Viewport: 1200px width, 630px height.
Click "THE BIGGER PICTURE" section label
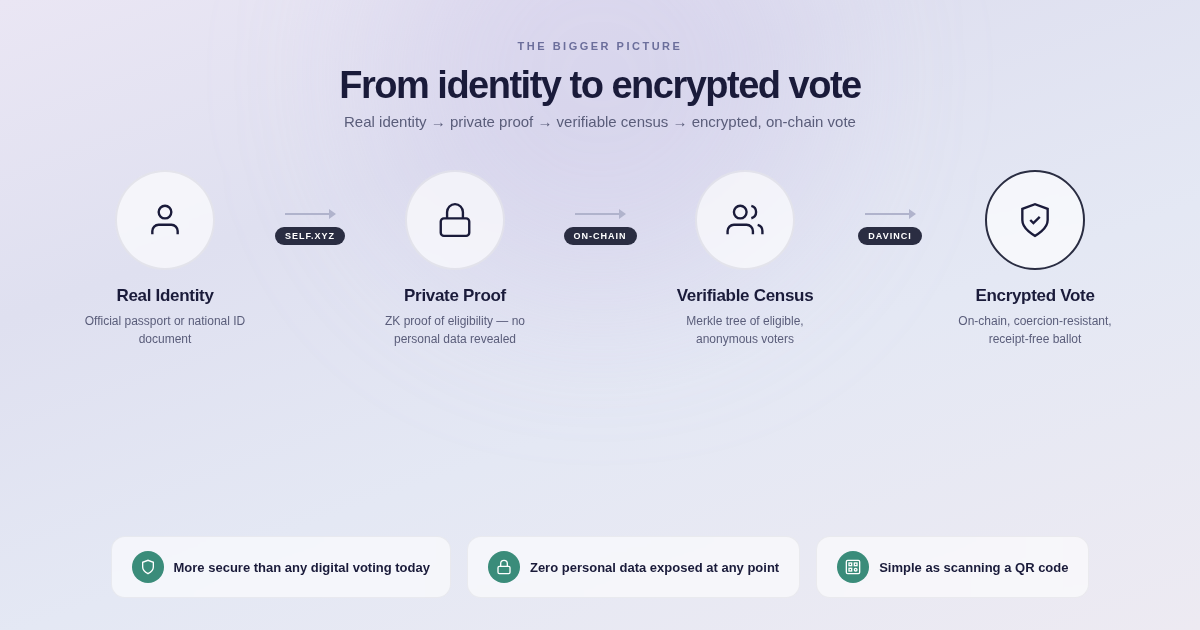click(x=600, y=46)
